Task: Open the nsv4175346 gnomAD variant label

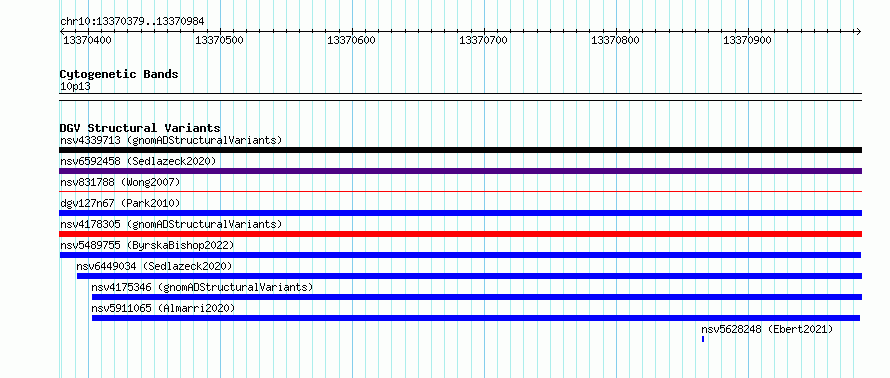Action: tap(202, 287)
